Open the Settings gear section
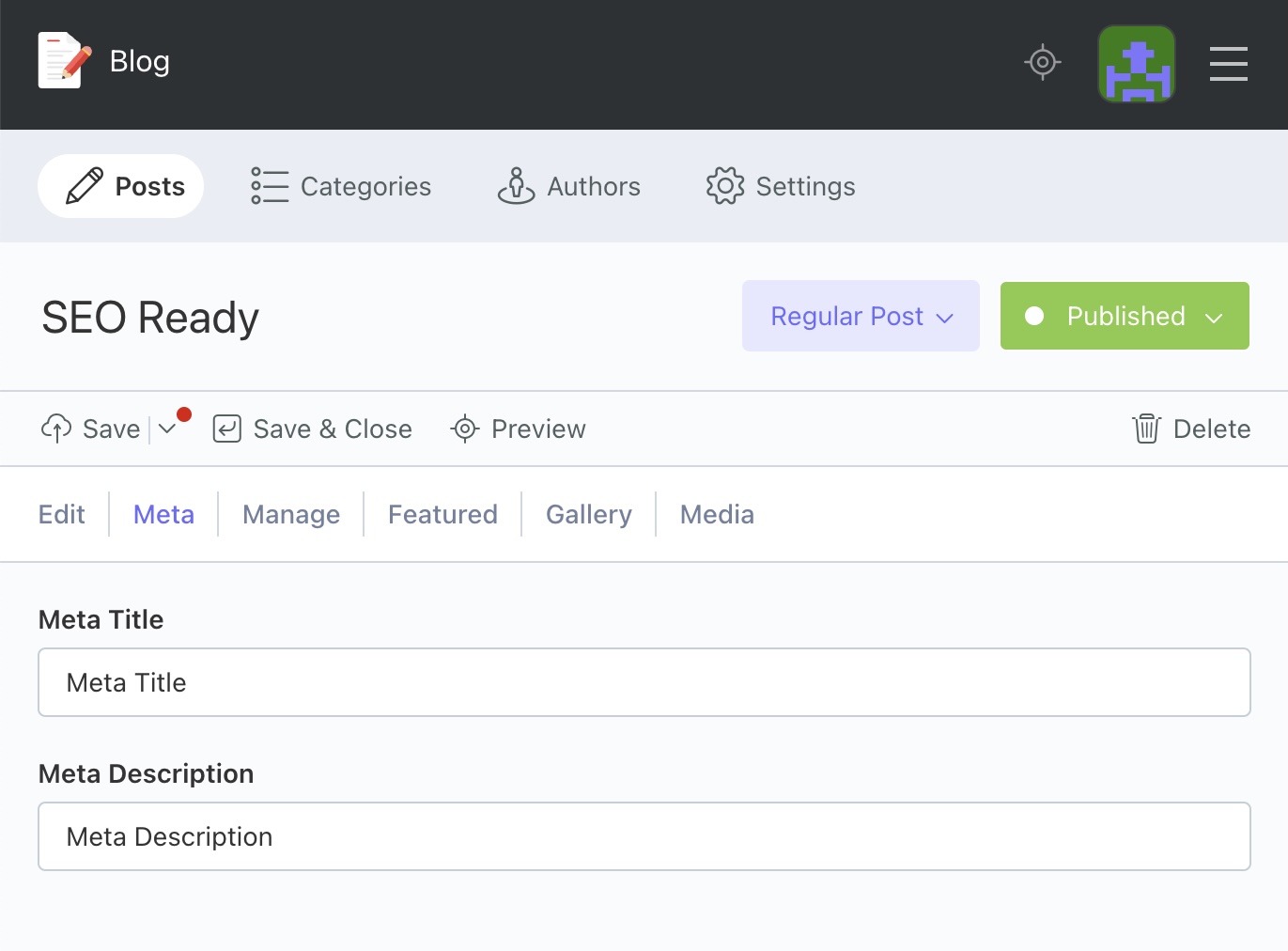The image size is (1288, 951). pos(781,186)
